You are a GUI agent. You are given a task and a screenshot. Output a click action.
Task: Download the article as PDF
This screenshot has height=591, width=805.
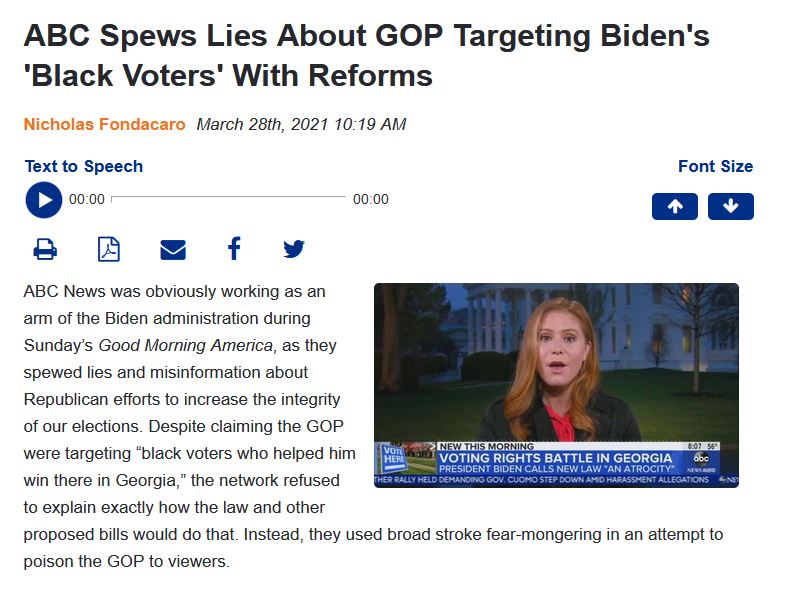[x=109, y=250]
